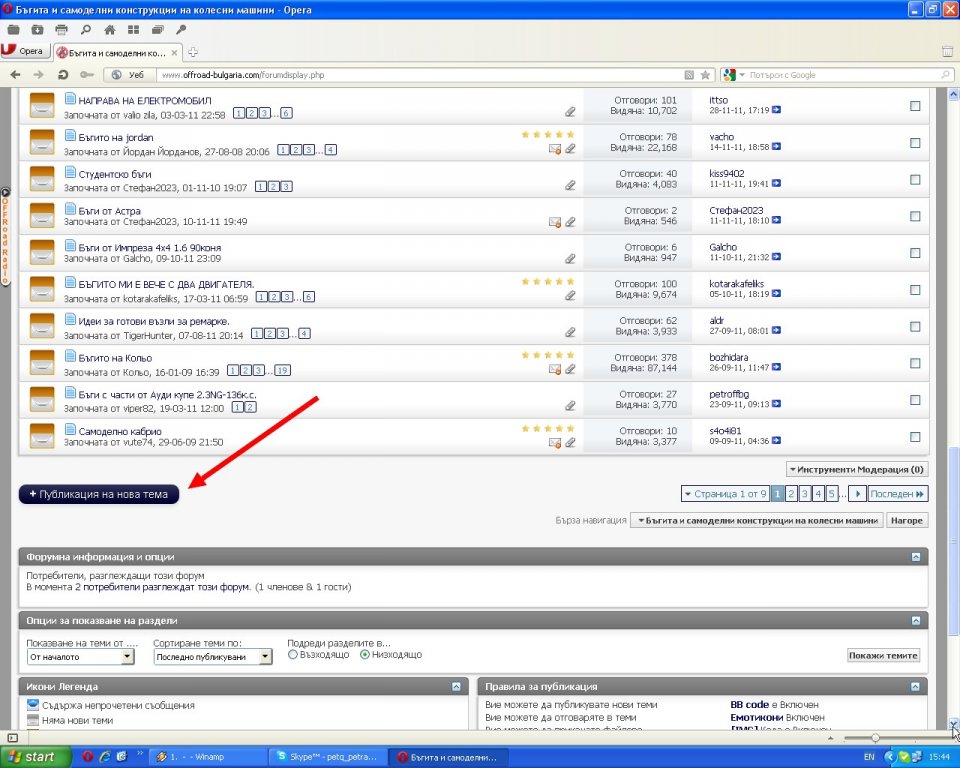The image size is (960, 768).
Task: Tick checkbox for Бъги от Астра thread
Action: point(915,216)
